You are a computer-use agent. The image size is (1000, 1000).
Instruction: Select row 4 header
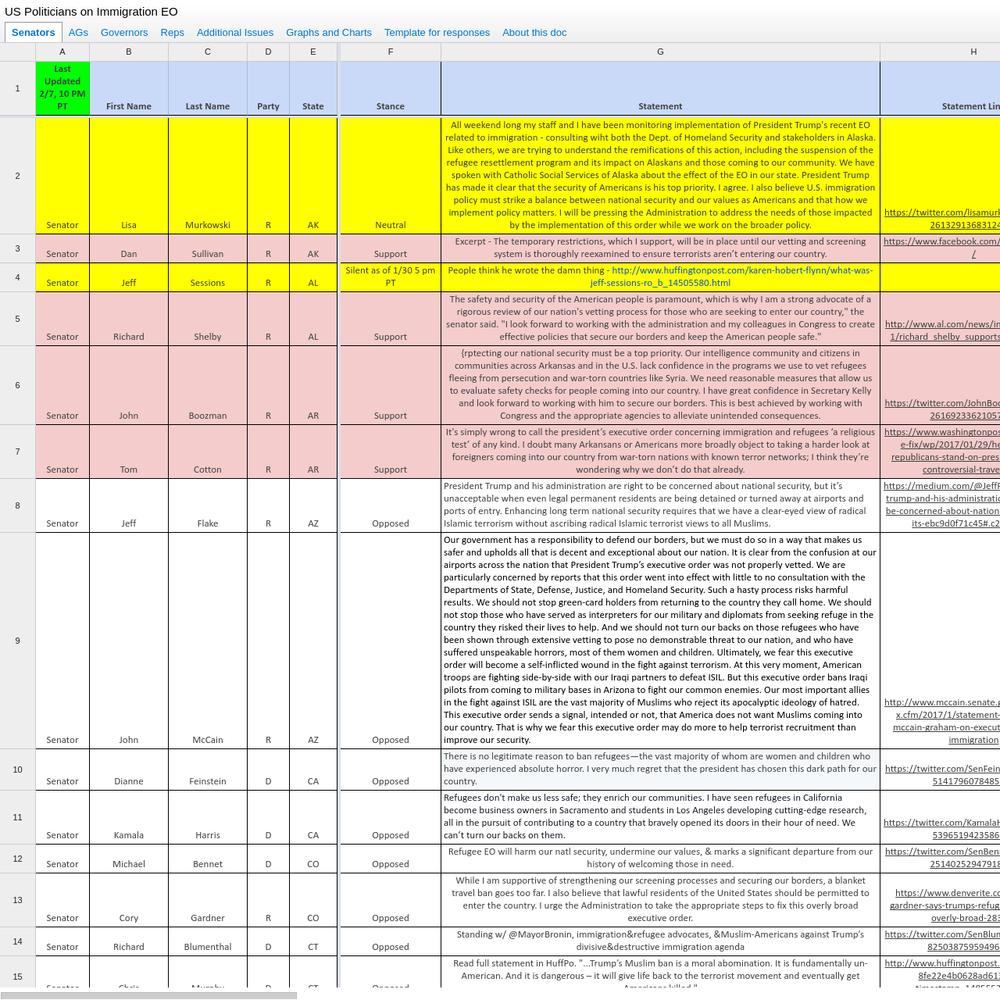tap(17, 277)
